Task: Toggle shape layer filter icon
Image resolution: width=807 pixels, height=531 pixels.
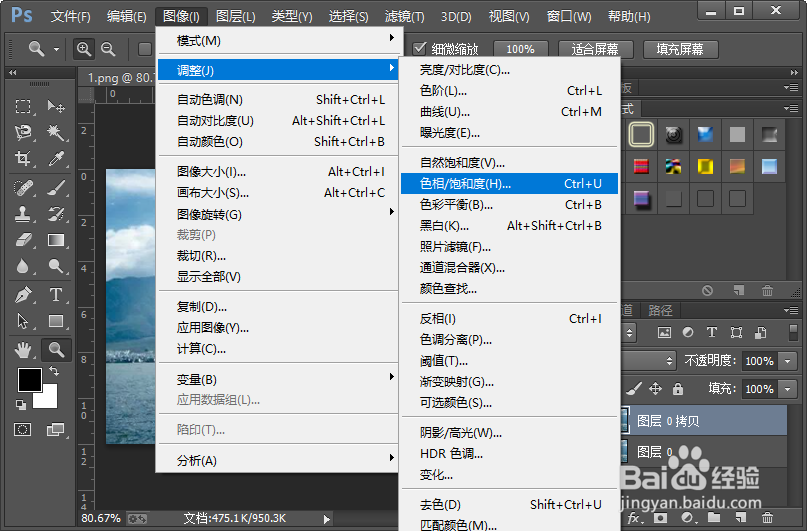Action: 736,332
